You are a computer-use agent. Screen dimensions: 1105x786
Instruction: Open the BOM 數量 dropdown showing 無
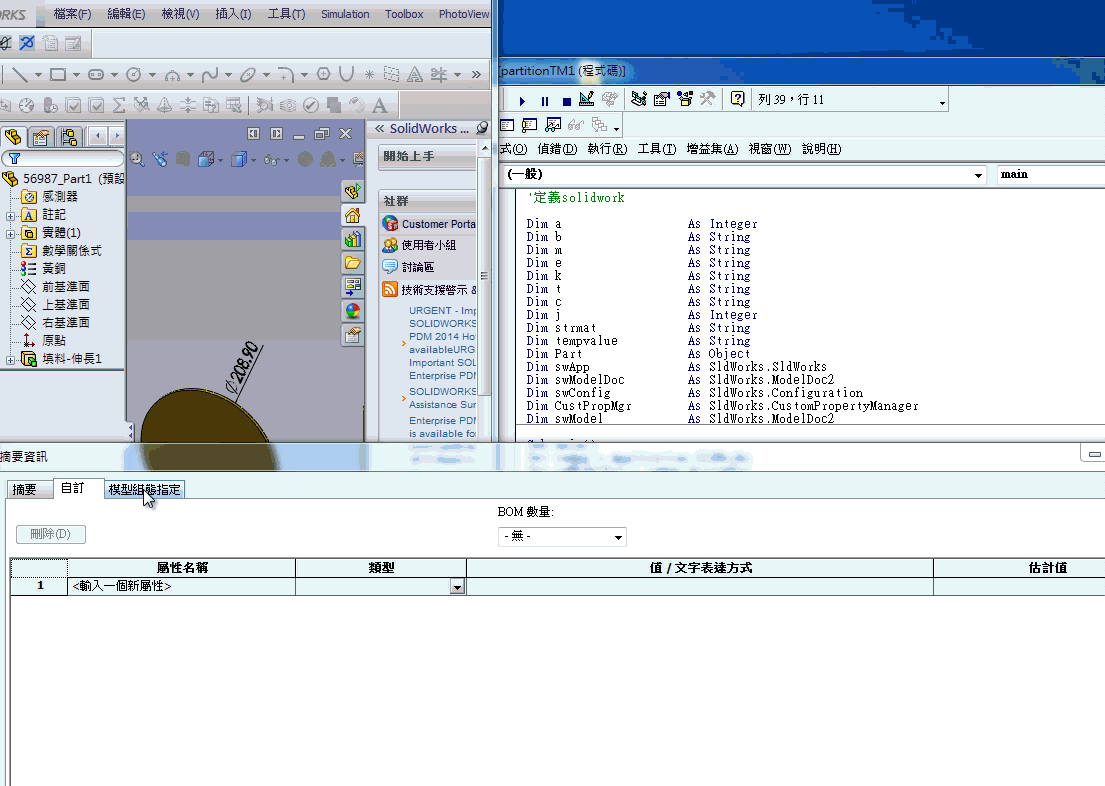[x=618, y=536]
